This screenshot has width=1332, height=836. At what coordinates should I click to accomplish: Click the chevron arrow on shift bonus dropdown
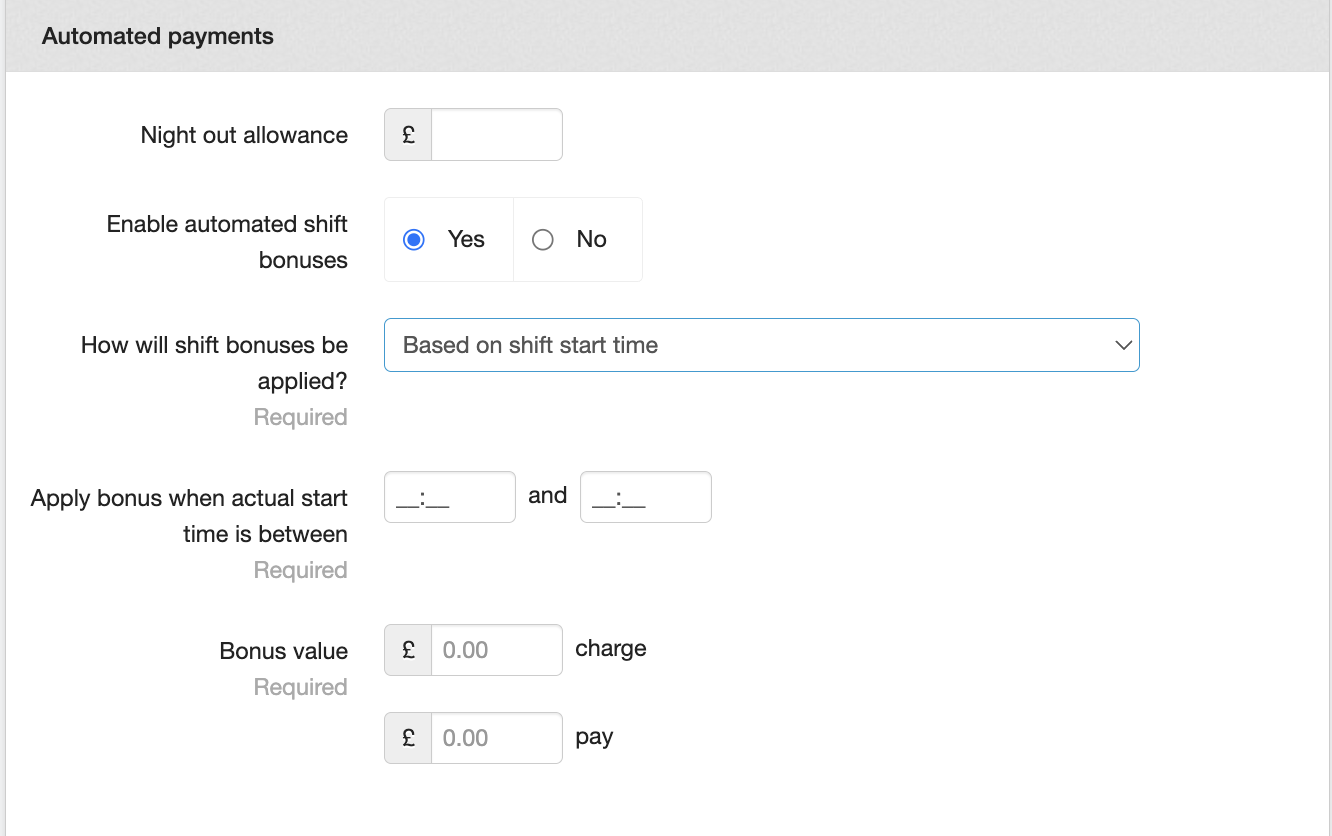tap(1123, 345)
